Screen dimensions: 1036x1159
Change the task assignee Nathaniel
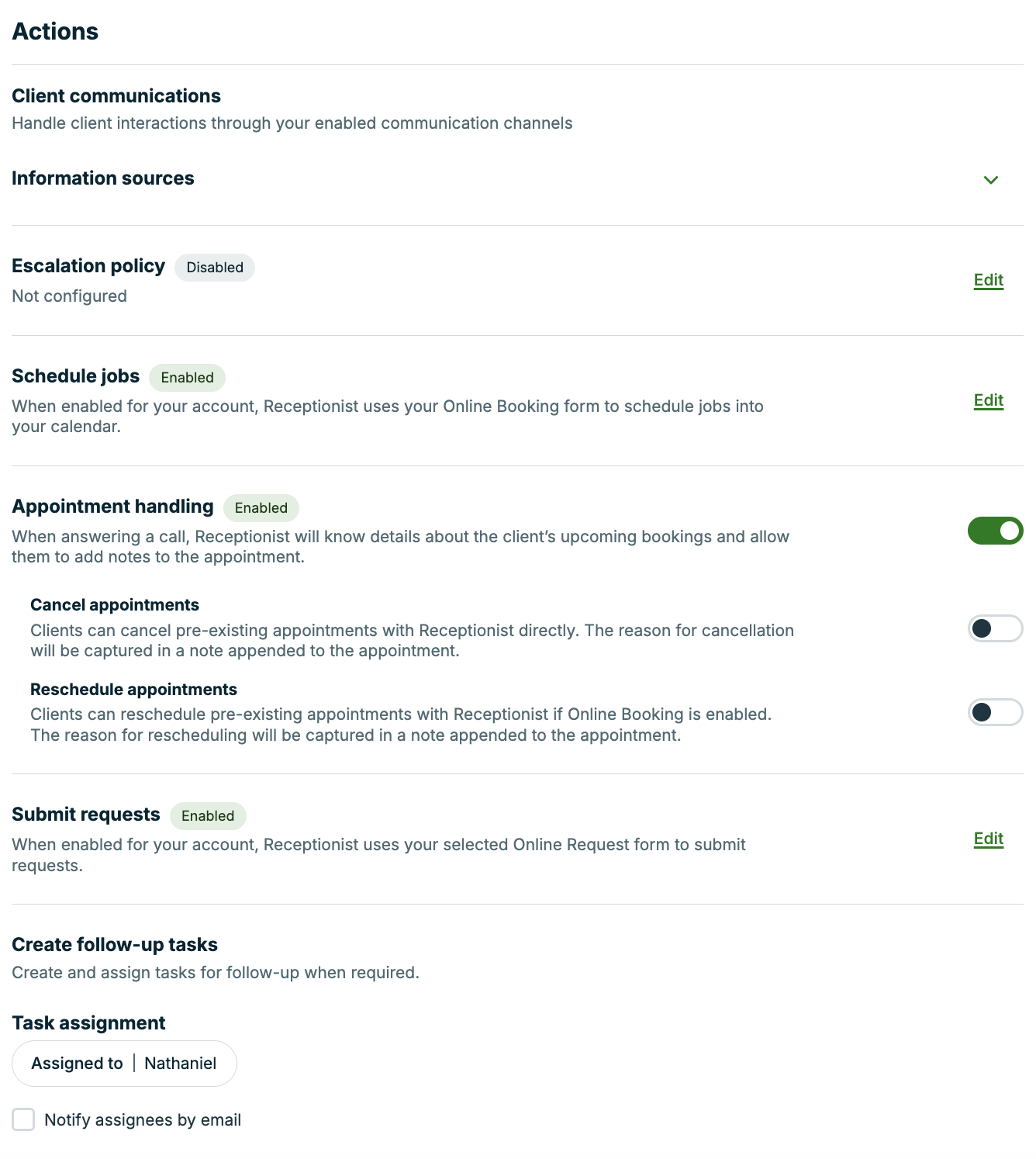click(x=180, y=1063)
